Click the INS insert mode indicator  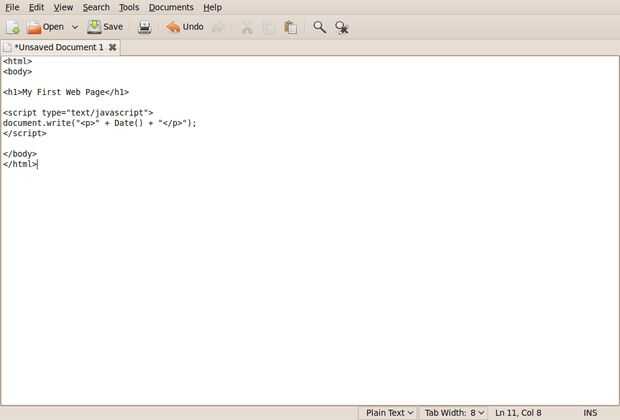[x=590, y=412]
